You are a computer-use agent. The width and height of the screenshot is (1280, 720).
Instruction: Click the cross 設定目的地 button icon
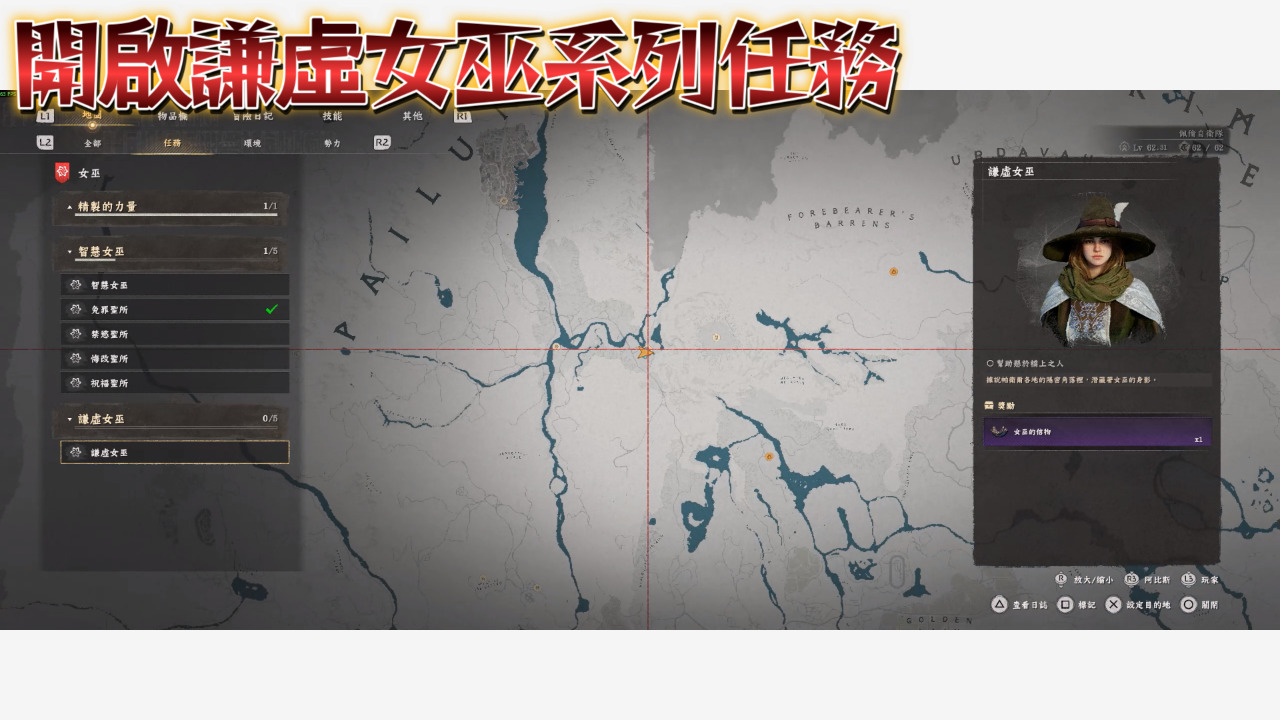1114,604
